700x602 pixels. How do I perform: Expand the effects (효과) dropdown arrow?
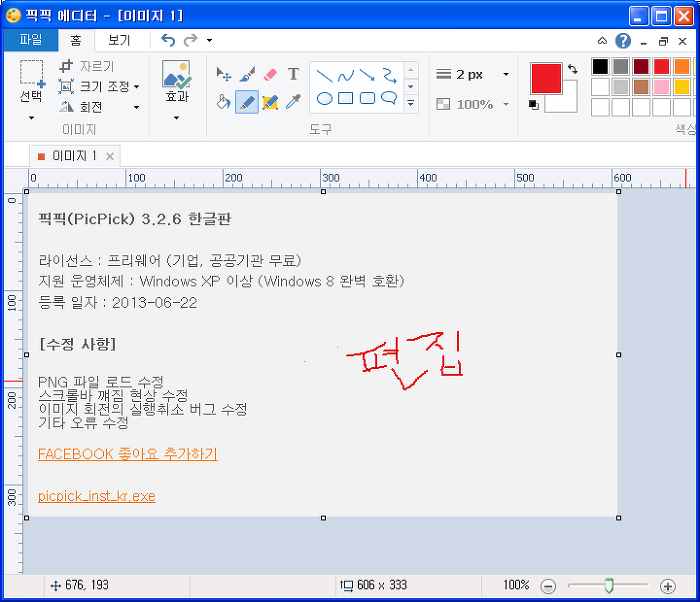[x=176, y=118]
